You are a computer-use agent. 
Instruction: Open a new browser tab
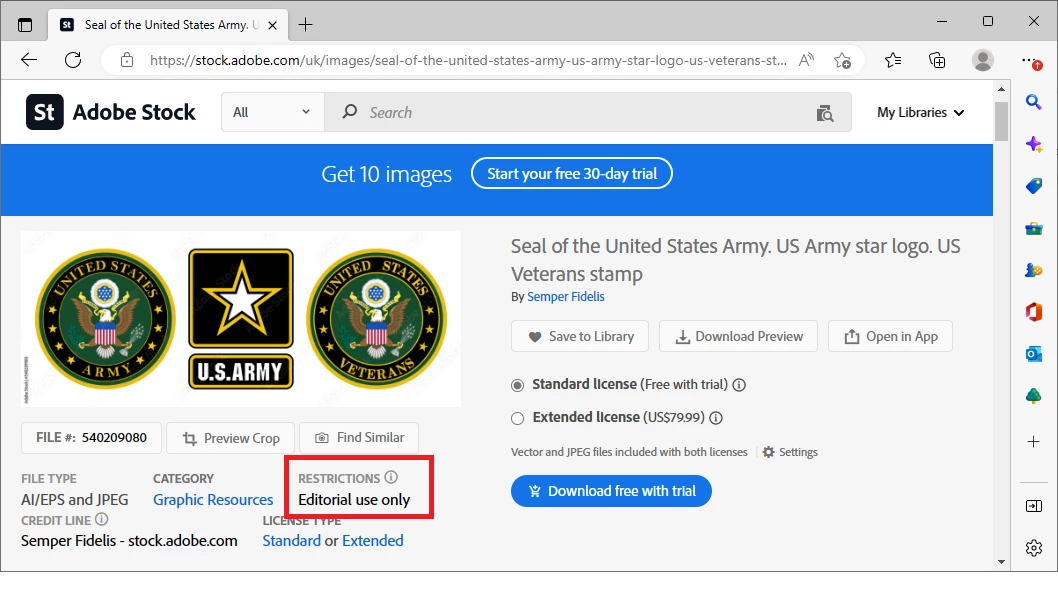(306, 25)
